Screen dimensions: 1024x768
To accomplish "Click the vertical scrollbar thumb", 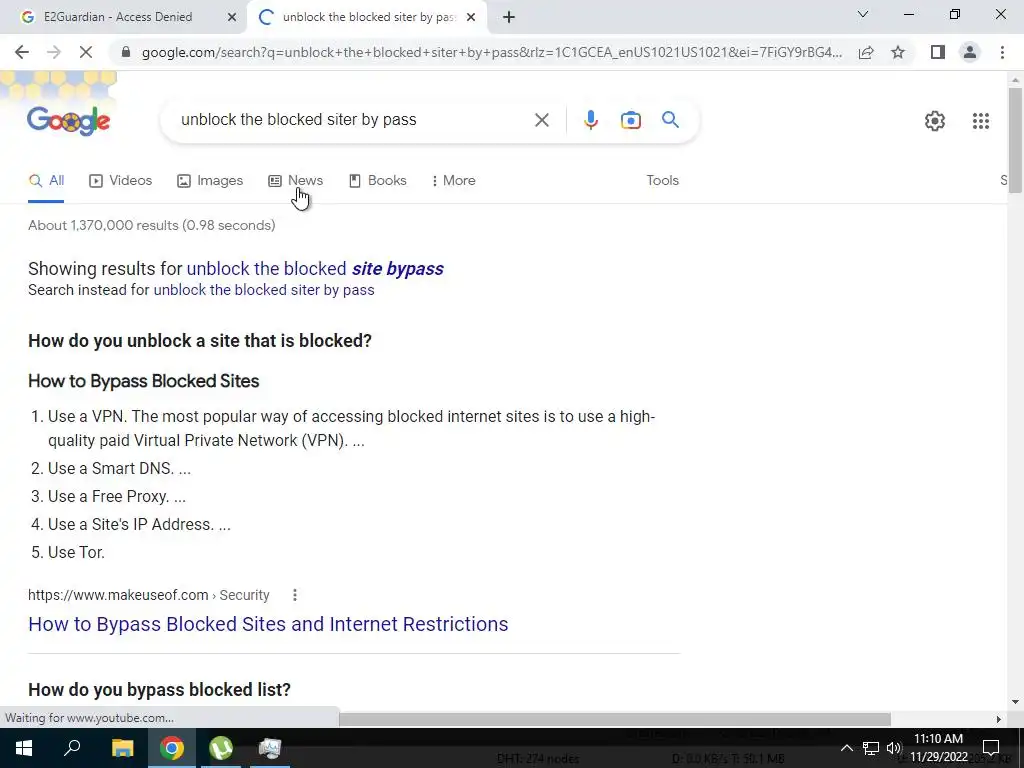I will (1015, 140).
